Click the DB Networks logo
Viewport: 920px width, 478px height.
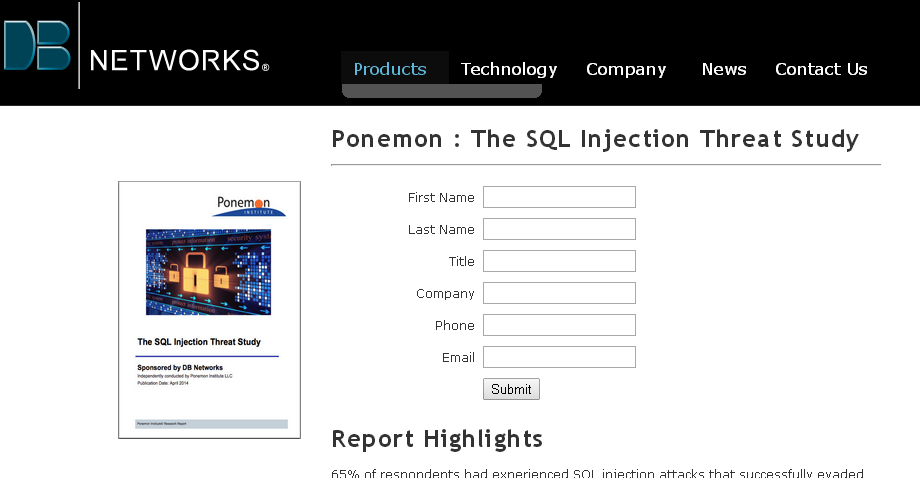pos(136,46)
